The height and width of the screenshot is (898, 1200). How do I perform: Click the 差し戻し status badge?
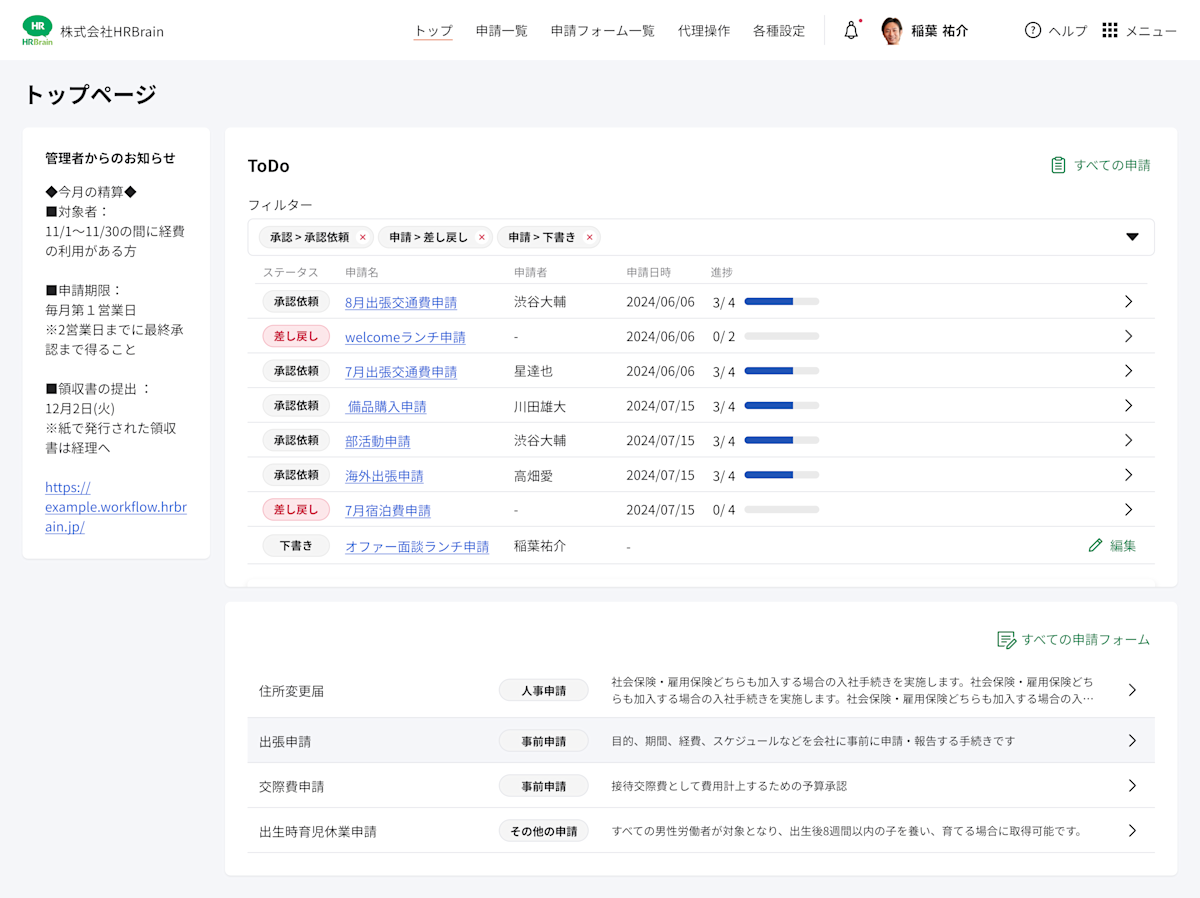[x=296, y=336]
